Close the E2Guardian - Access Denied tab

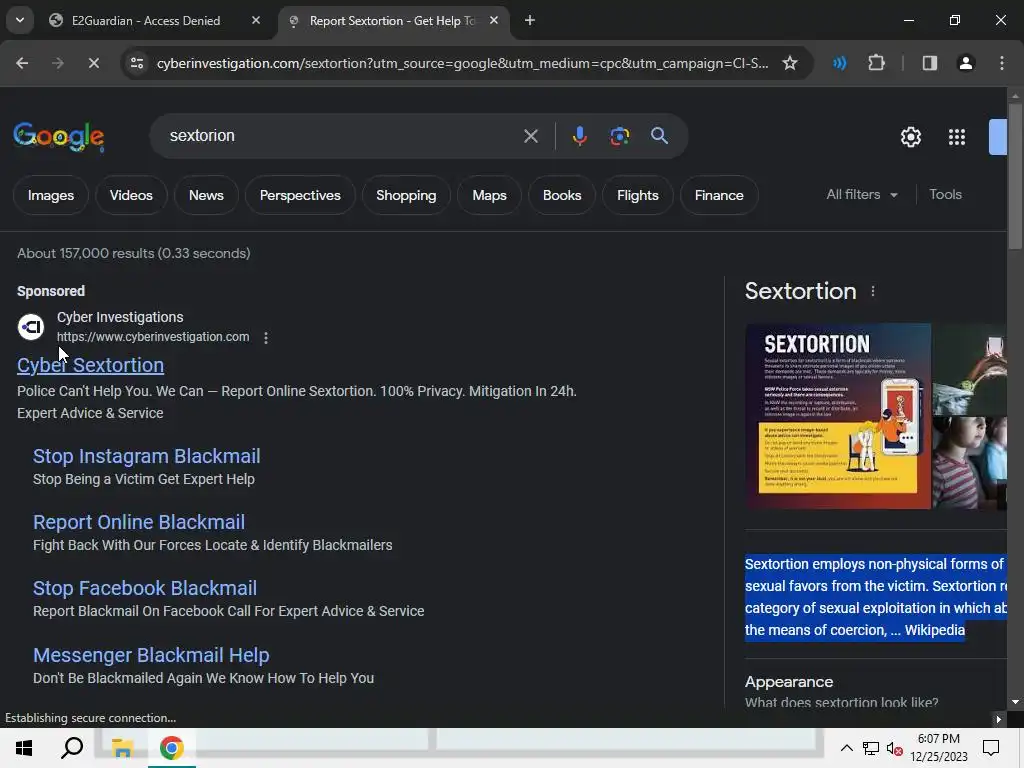256,21
